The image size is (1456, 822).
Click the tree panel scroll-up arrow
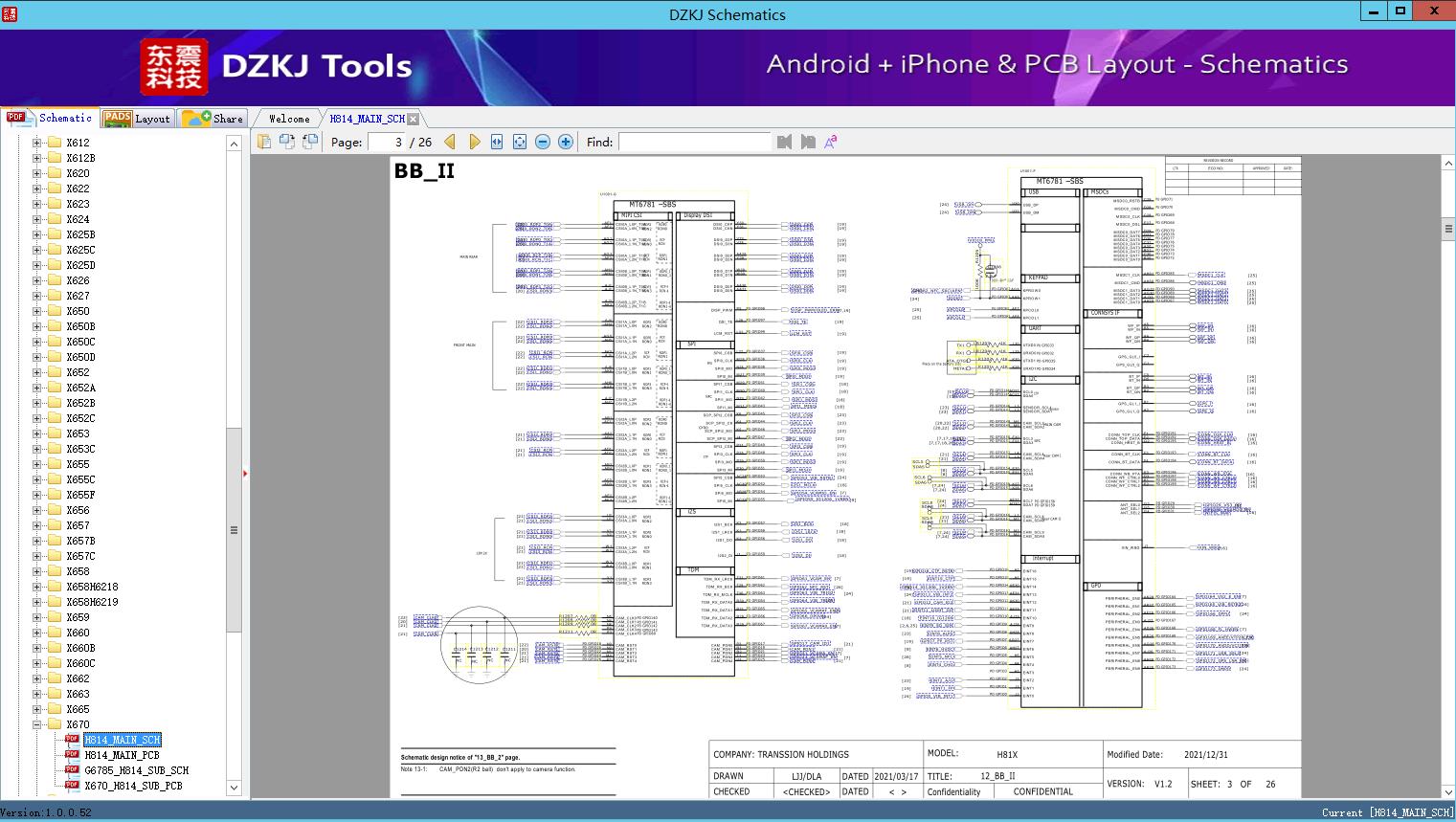(x=234, y=144)
